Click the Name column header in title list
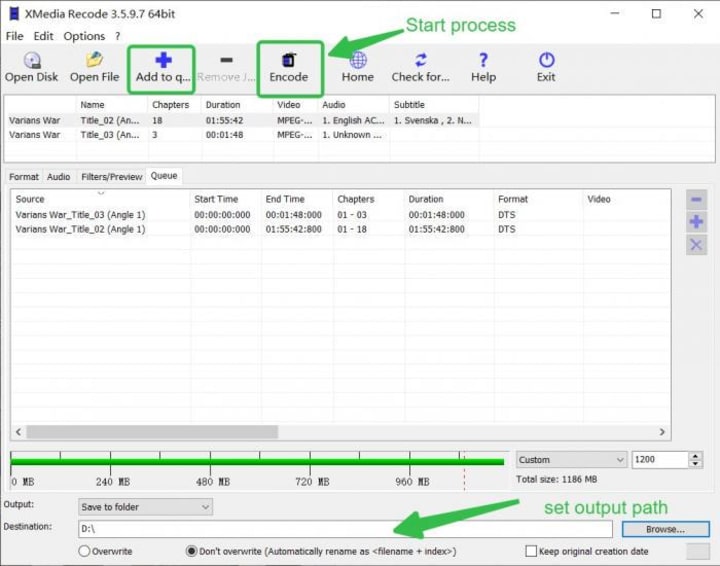Image resolution: width=720 pixels, height=566 pixels. coord(112,105)
